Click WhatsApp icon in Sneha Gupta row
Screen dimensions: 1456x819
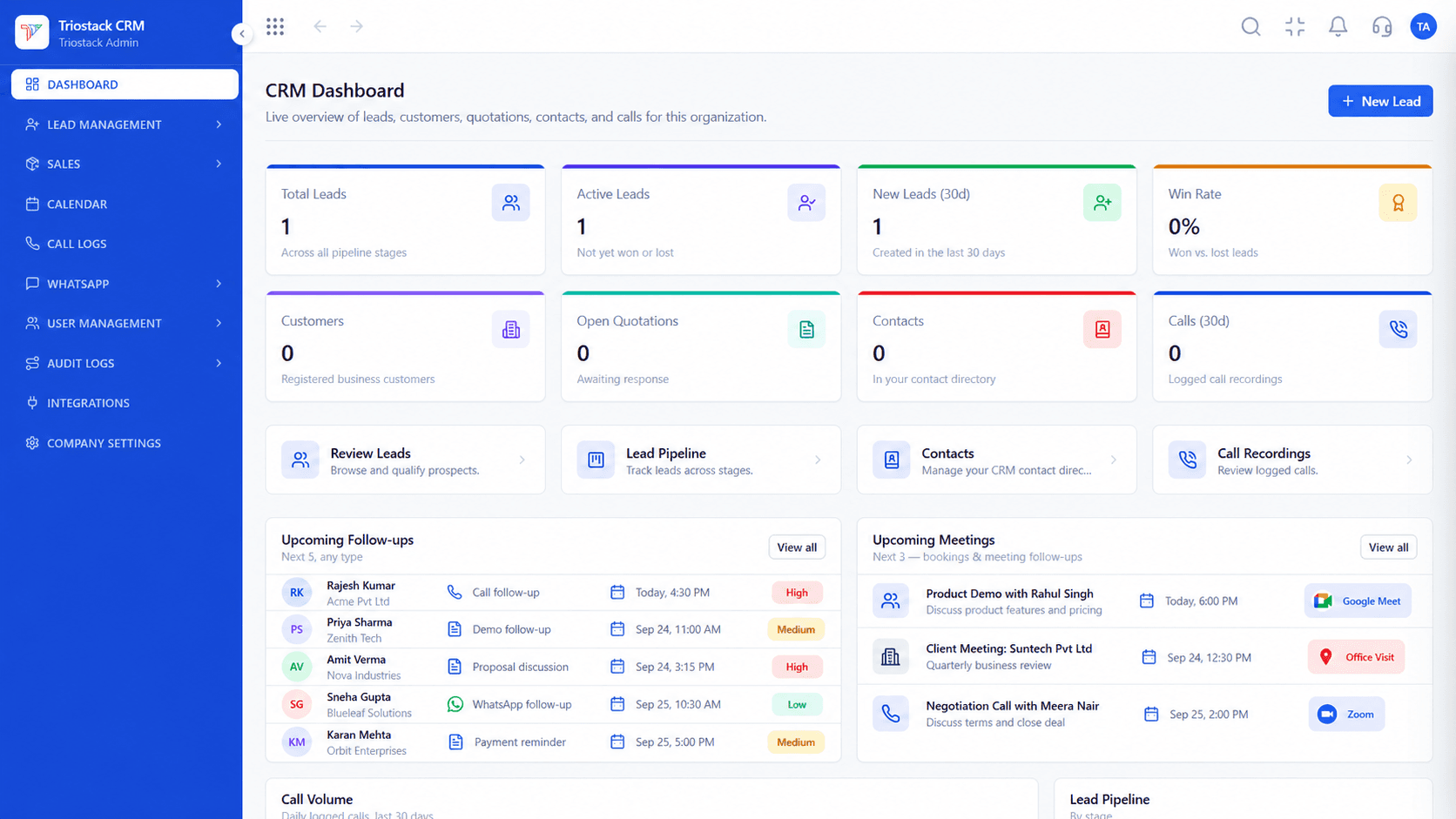(x=455, y=705)
